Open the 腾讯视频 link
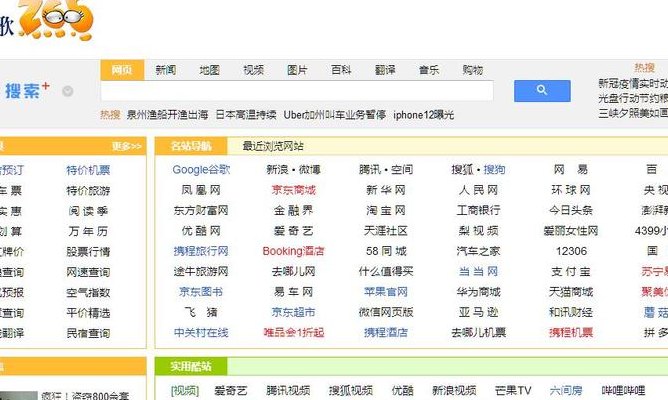Screen dimensions: 668x400 tap(288, 390)
